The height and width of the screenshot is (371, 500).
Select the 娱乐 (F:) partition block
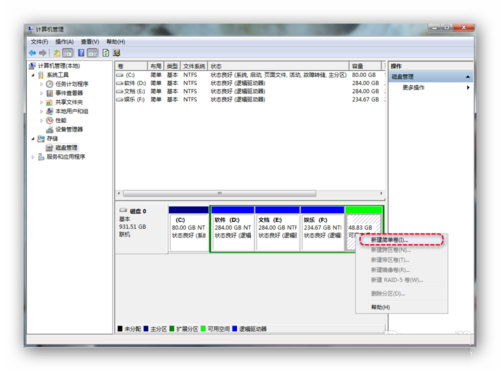pos(322,229)
